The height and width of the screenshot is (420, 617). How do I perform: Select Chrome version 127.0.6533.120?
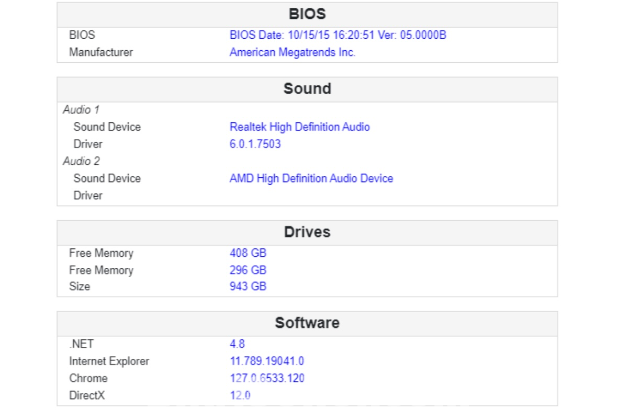click(x=266, y=378)
